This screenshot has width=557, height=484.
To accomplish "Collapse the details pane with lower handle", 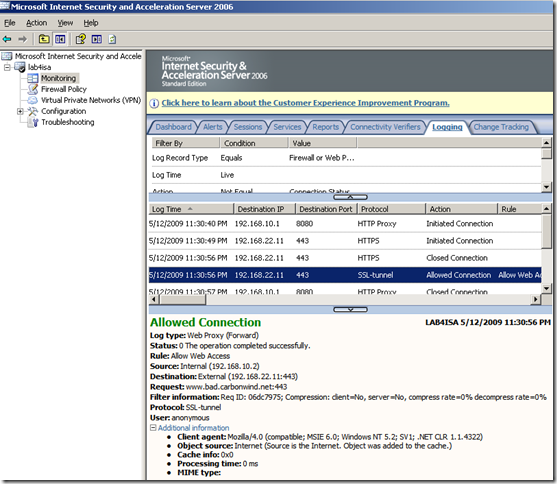I will point(350,310).
